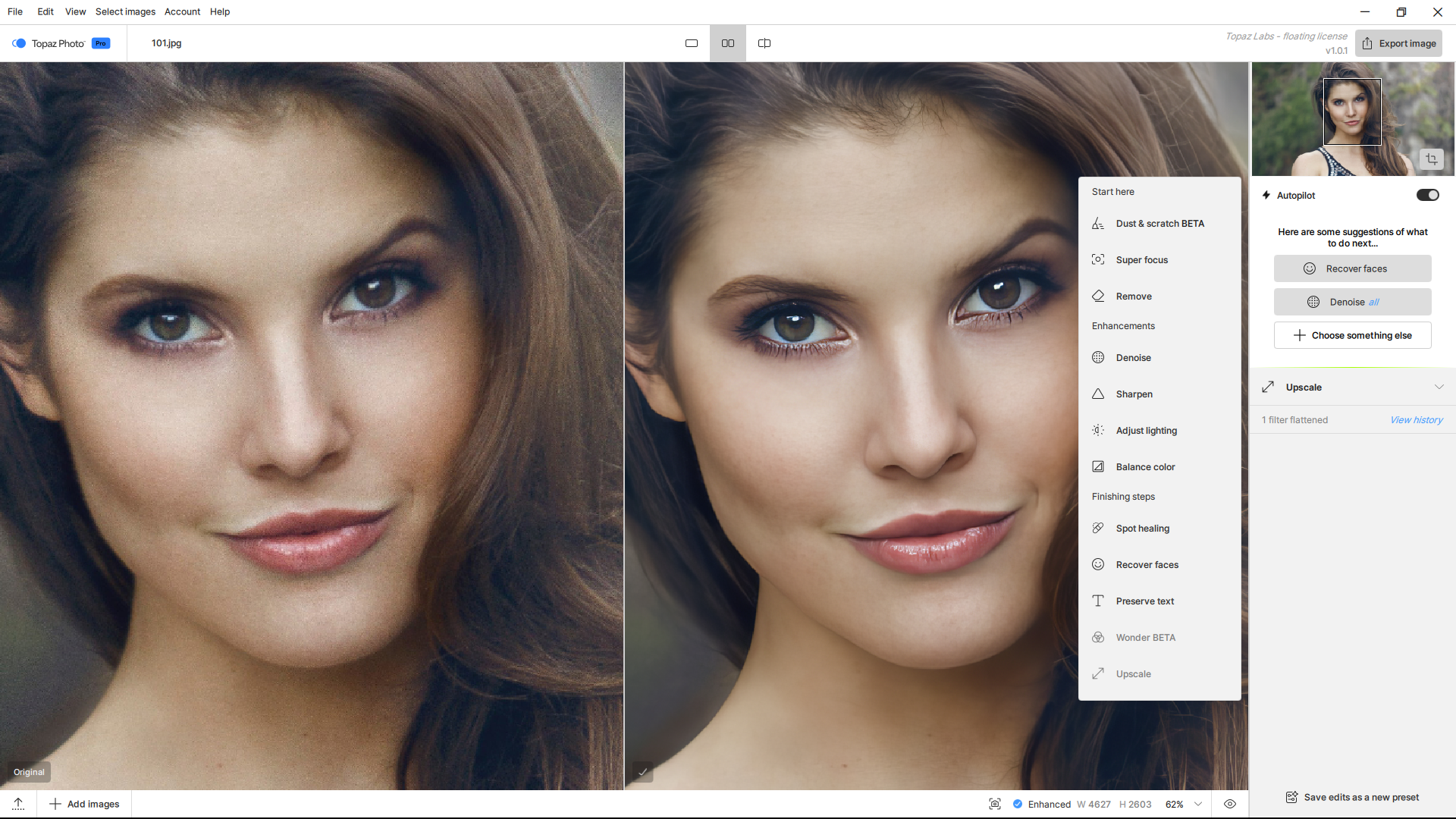Pick the Remove eraser tool
Viewport: 1456px width, 819px height.
[1133, 297]
